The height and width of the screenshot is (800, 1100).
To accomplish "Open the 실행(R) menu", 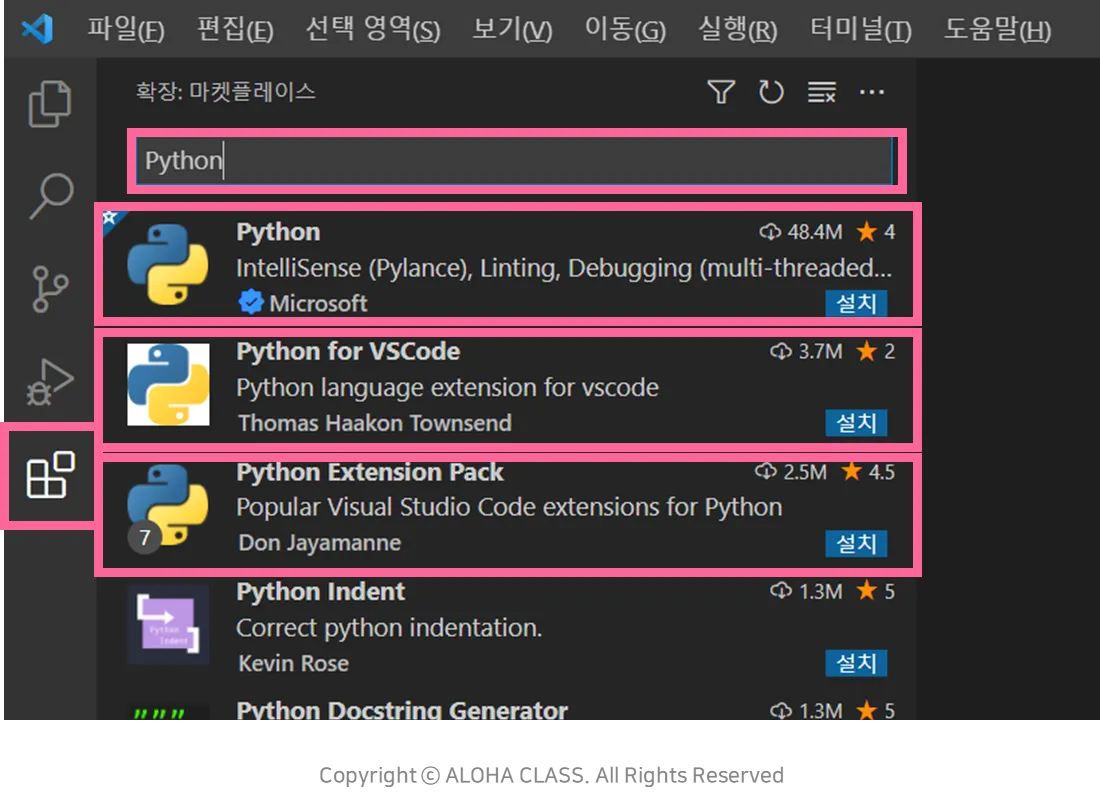I will [x=737, y=29].
